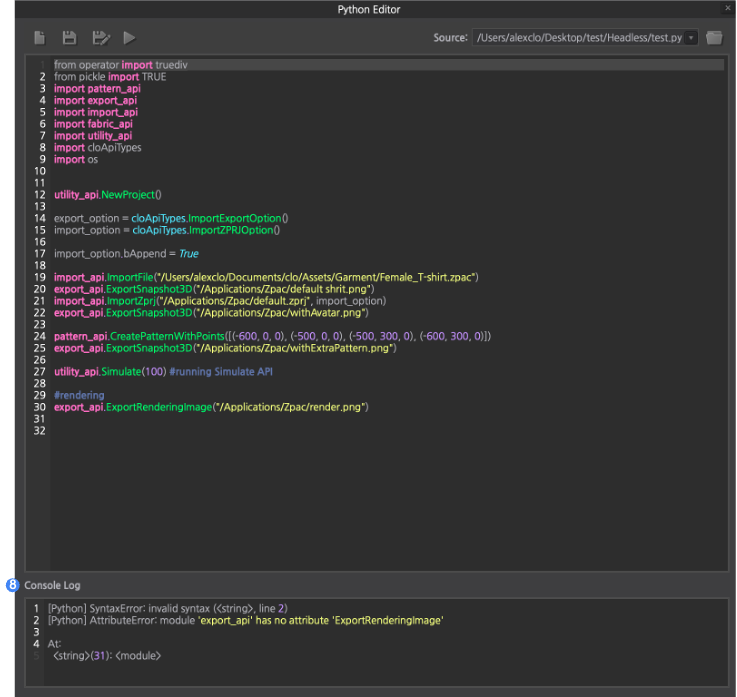Run the script with the play button

(x=129, y=38)
